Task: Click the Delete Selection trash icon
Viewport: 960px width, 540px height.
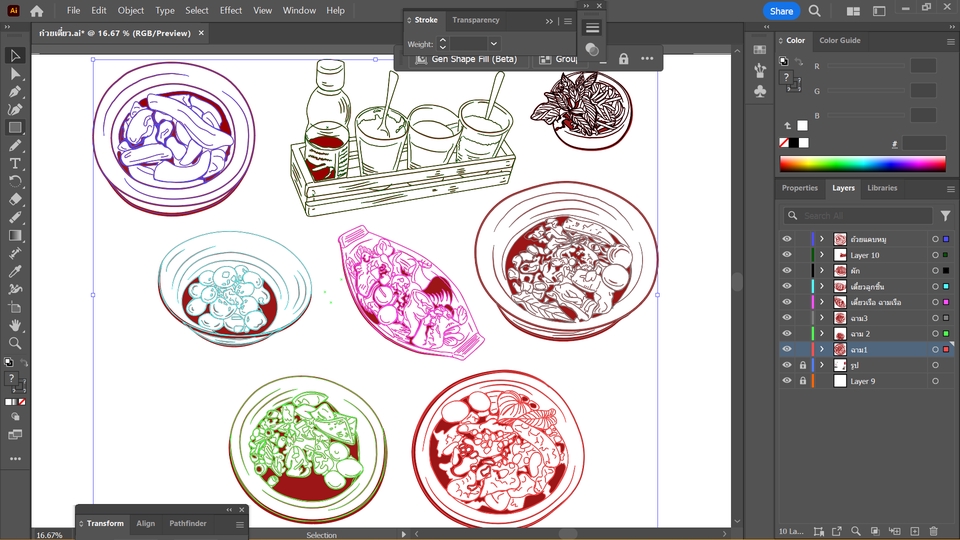Action: 934,531
